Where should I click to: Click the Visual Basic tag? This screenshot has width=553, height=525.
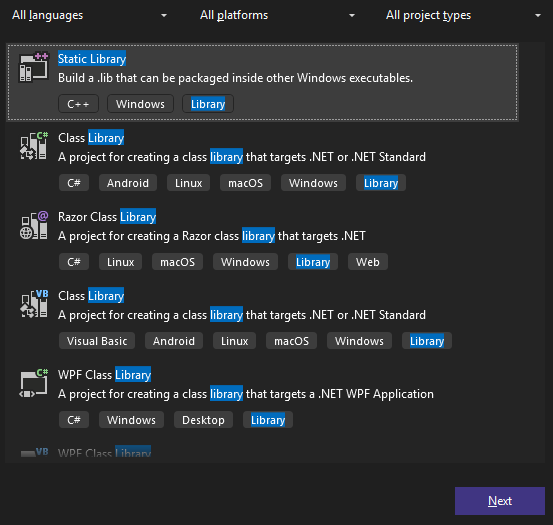coord(97,341)
